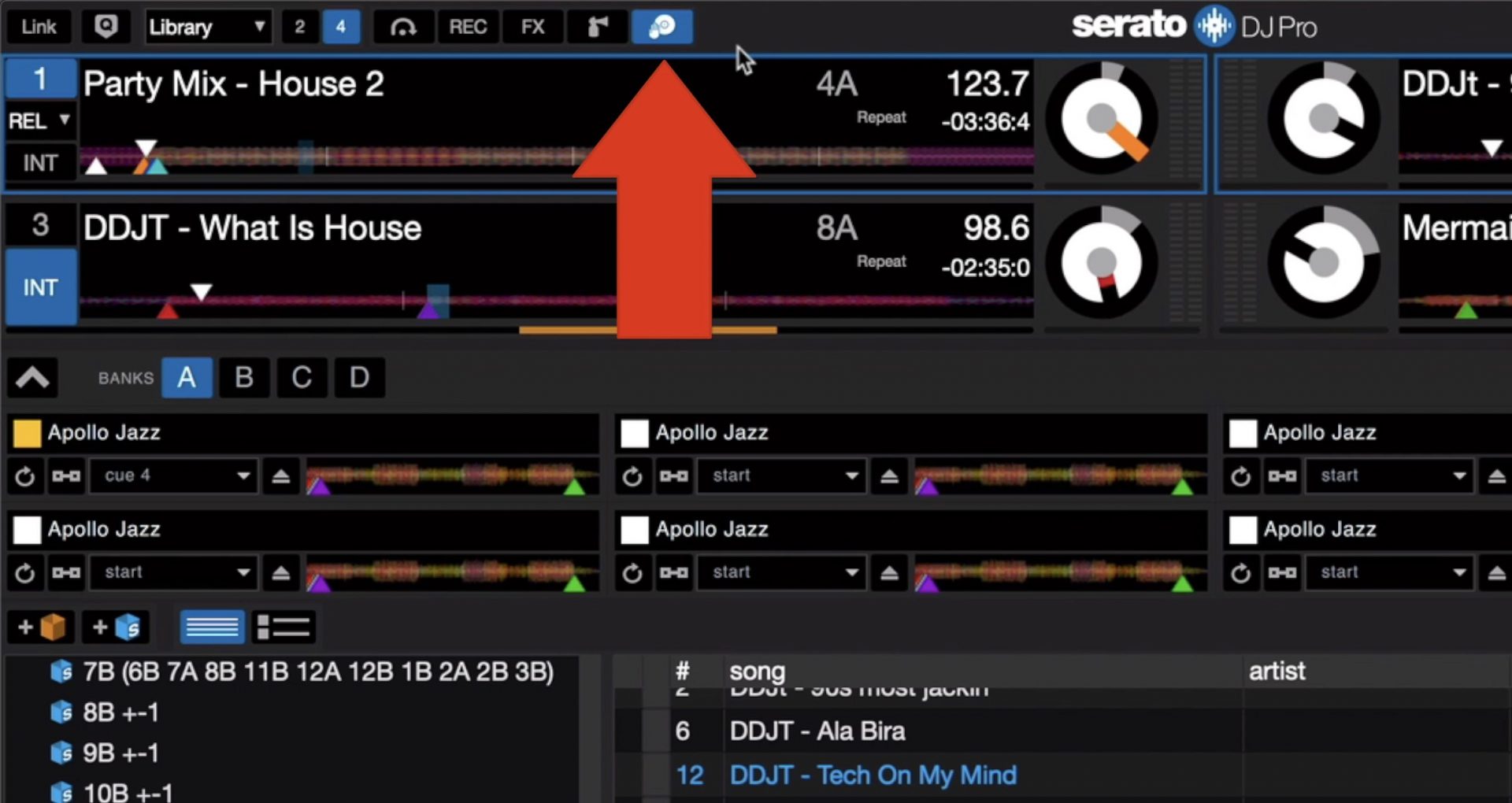The height and width of the screenshot is (803, 1512).
Task: Enable INT mode on deck 3
Action: point(40,287)
